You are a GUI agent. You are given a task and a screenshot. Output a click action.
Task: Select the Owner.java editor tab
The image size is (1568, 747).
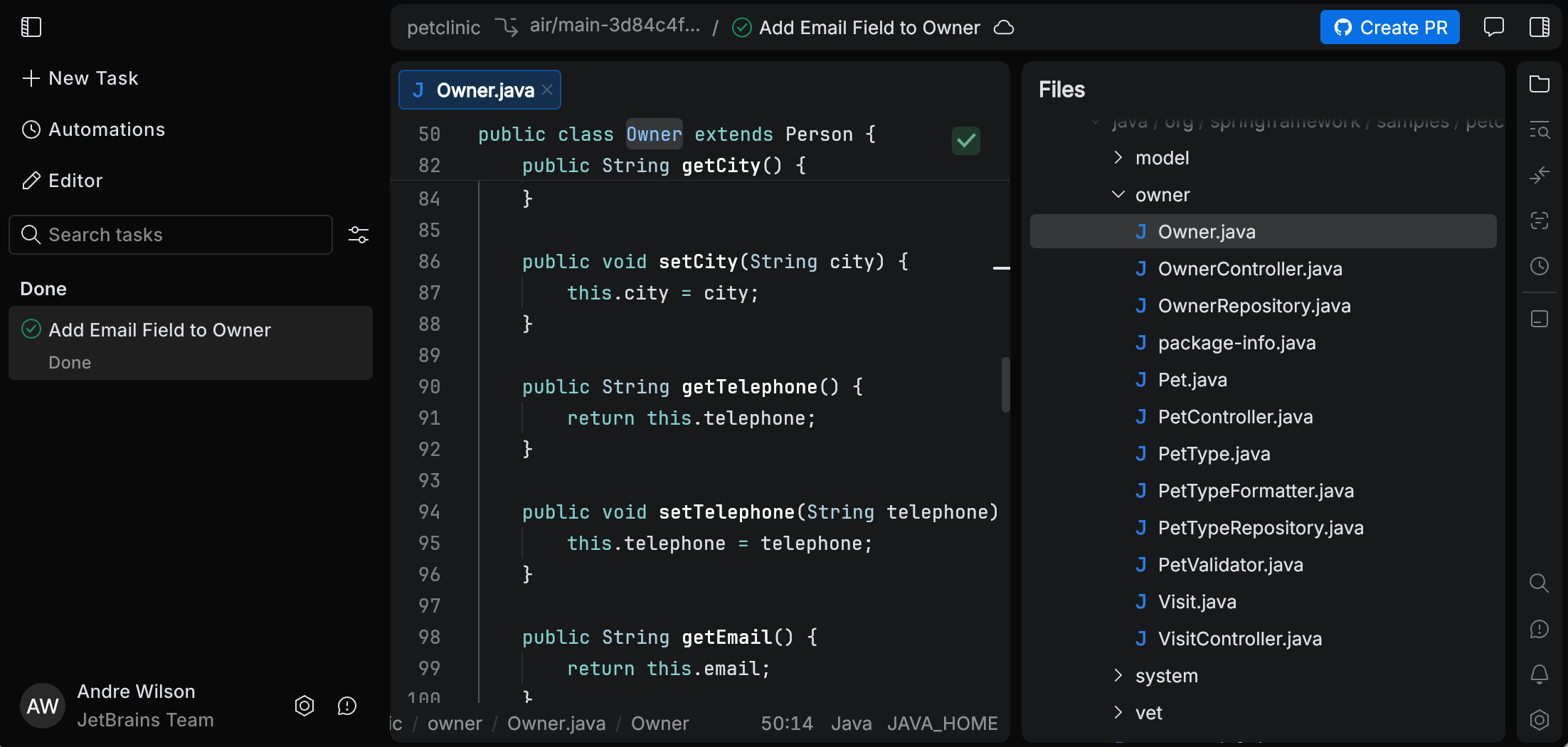pos(480,90)
